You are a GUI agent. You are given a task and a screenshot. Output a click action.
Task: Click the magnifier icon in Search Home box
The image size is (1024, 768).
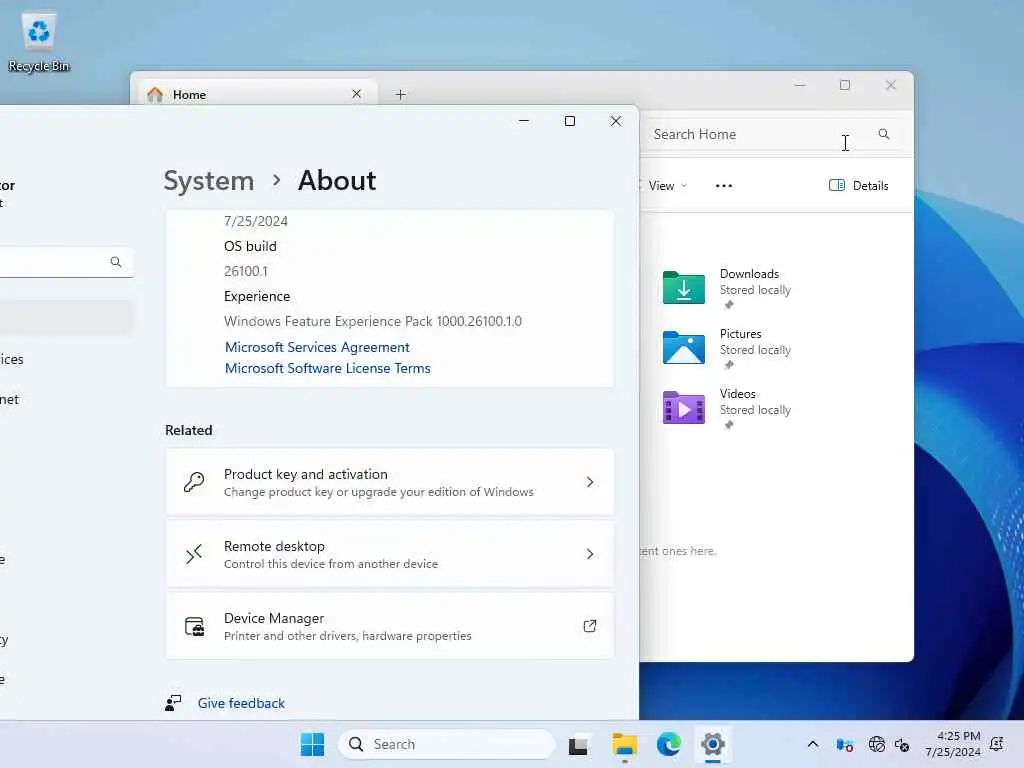point(884,134)
